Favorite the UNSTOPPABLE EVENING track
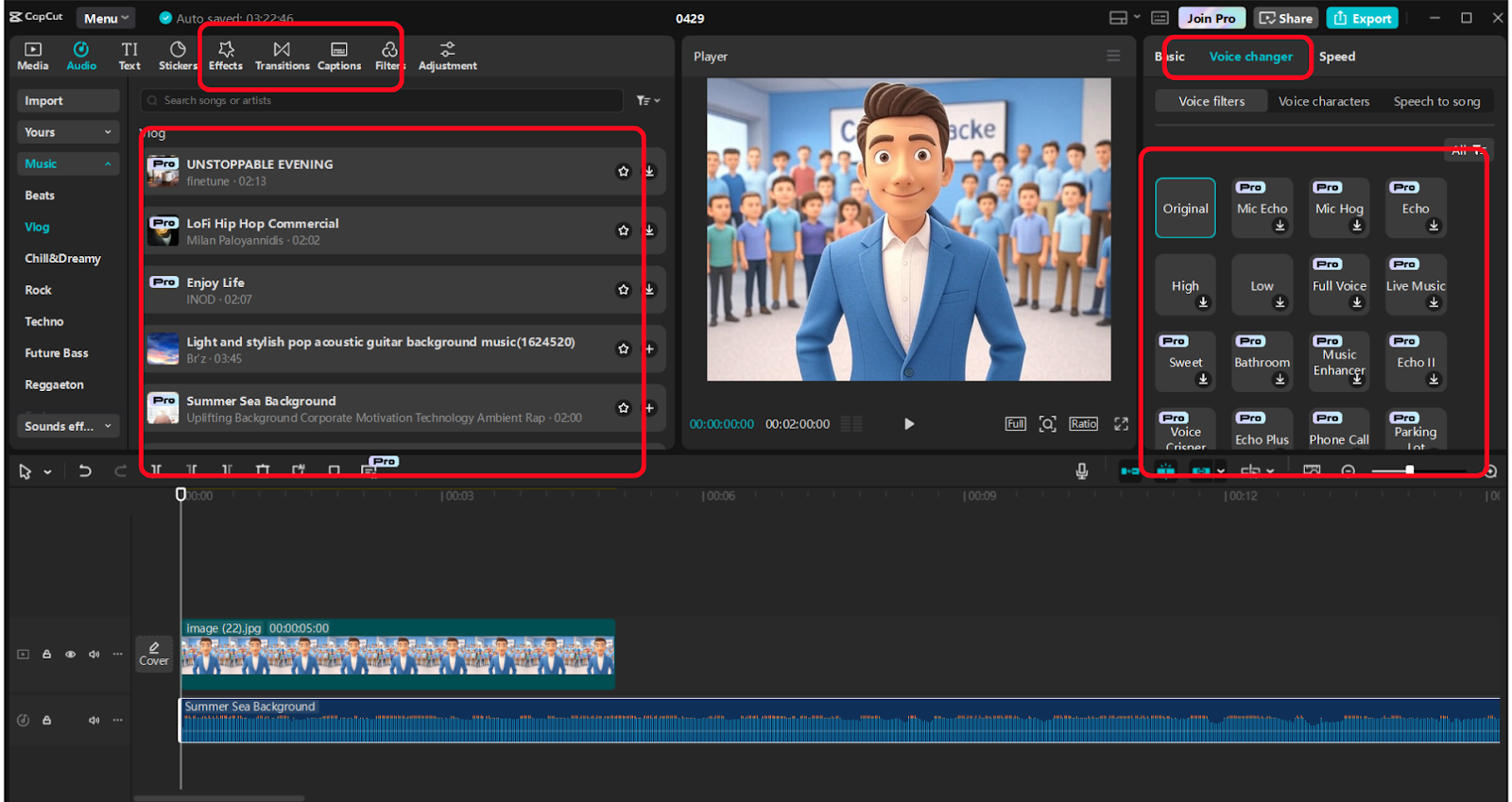Image resolution: width=1512 pixels, height=802 pixels. pyautogui.click(x=623, y=172)
